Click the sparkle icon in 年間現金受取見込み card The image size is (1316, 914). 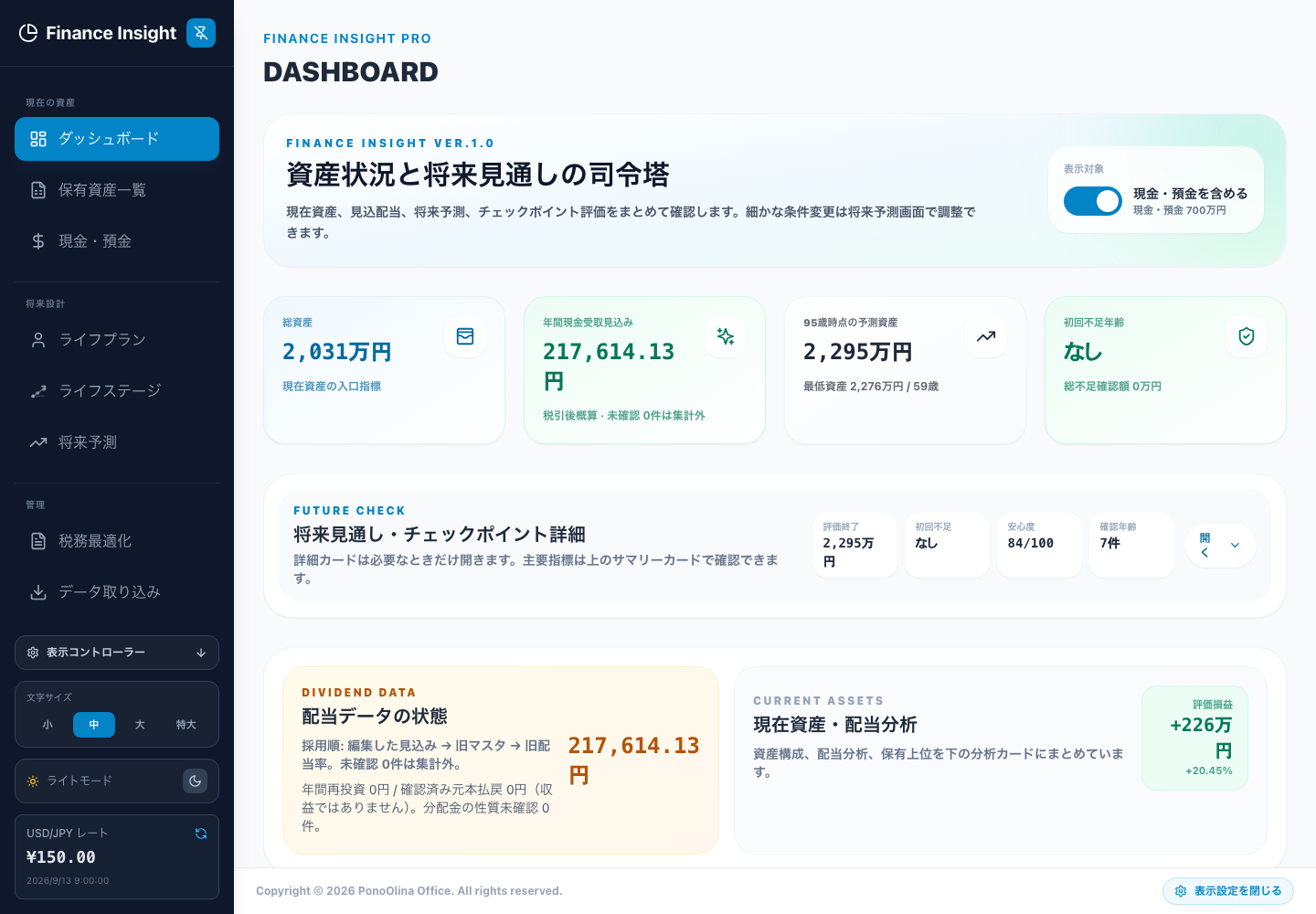pos(726,336)
